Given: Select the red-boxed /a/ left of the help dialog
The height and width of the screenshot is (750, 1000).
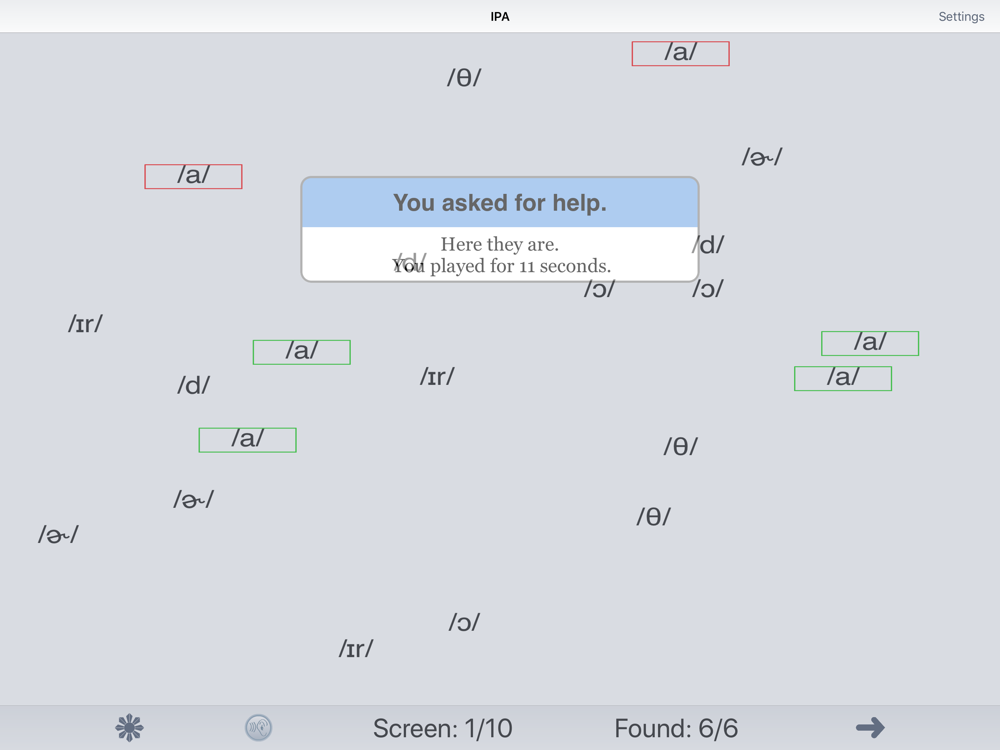Looking at the screenshot, I should pos(193,176).
